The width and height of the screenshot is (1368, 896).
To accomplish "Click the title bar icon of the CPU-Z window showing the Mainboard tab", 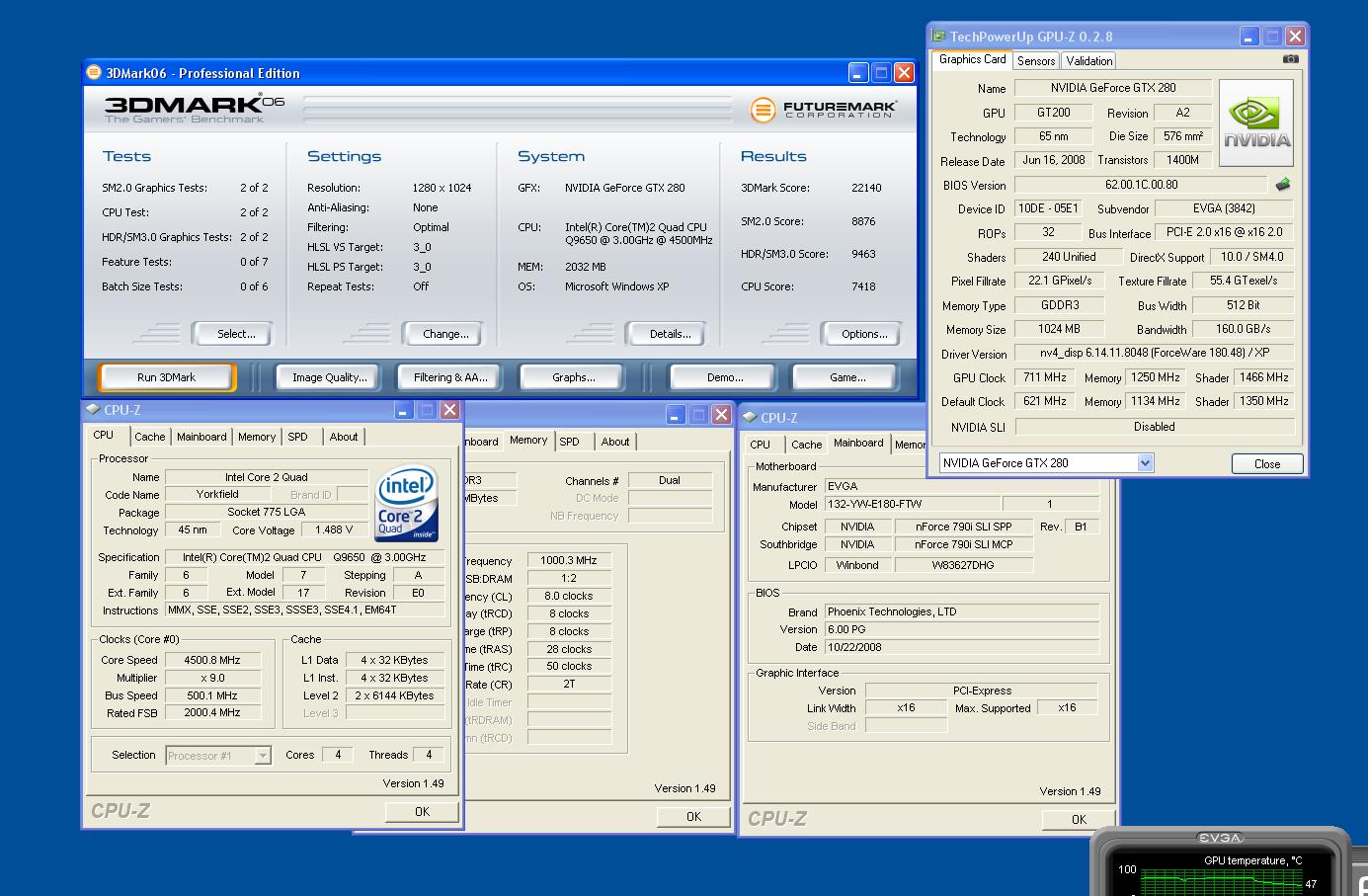I will coord(750,417).
